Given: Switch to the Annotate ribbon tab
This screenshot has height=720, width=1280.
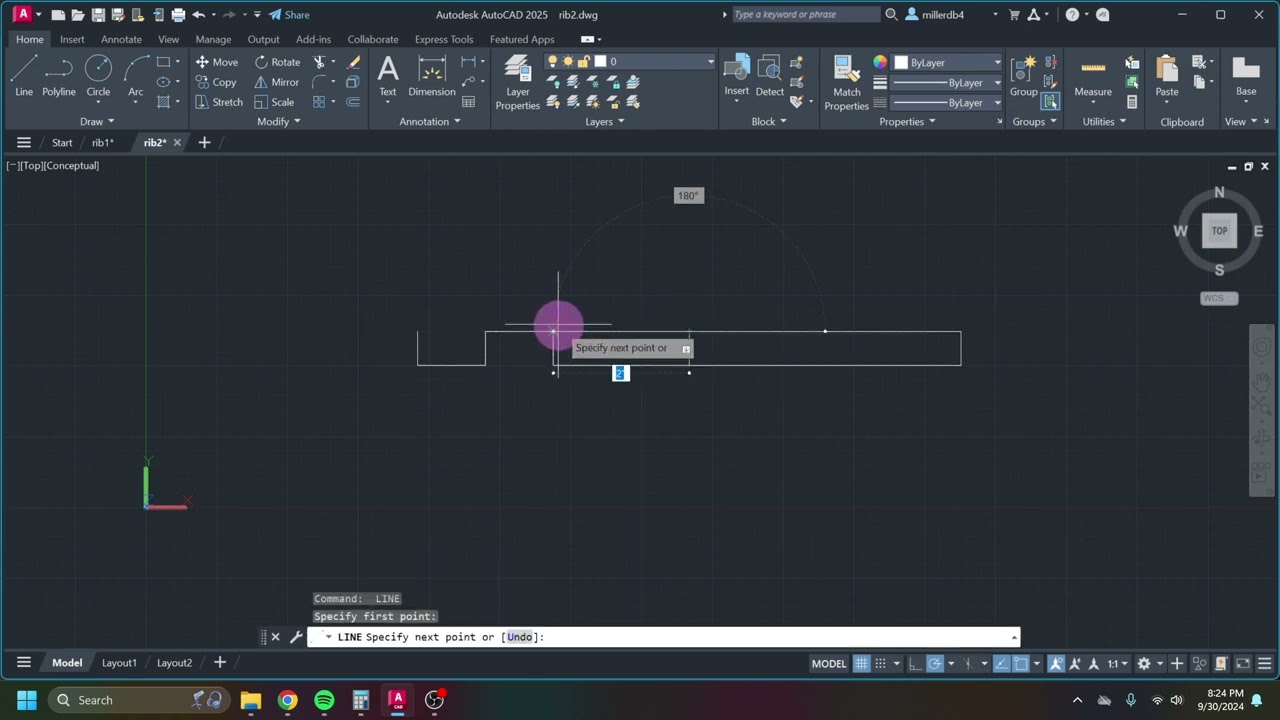Looking at the screenshot, I should 121,40.
